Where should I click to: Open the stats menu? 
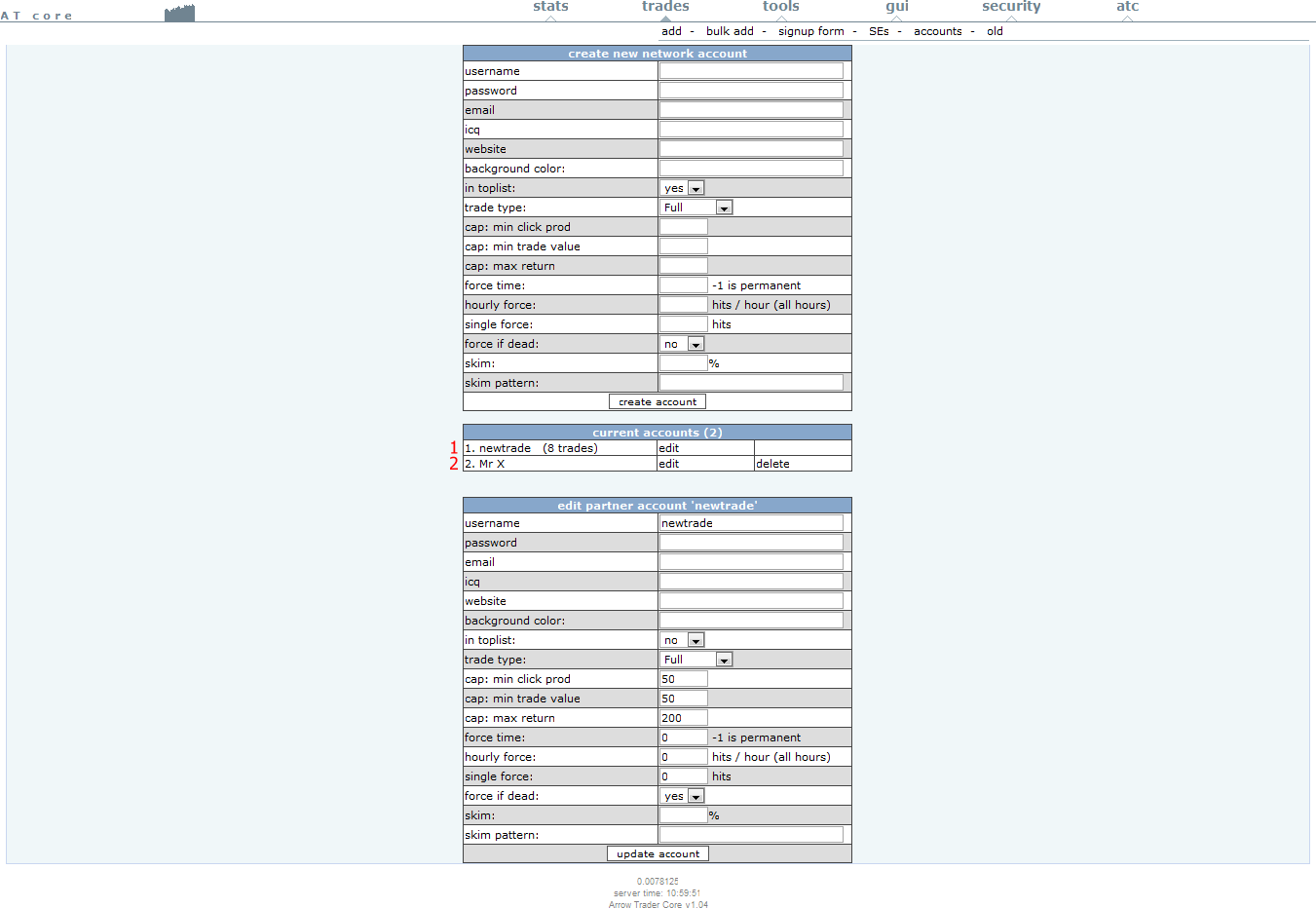(x=550, y=7)
